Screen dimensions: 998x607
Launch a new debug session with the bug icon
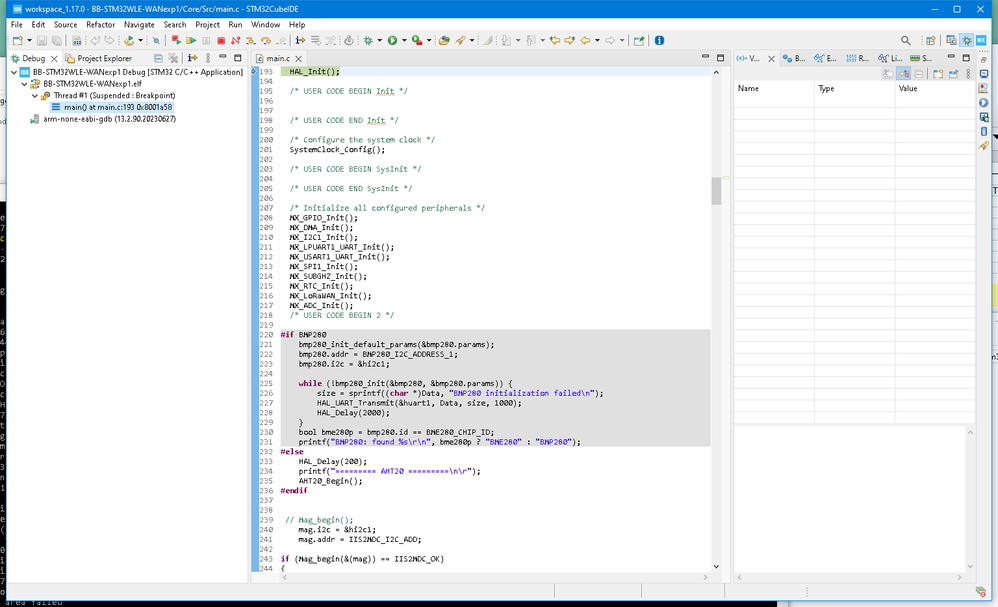tap(368, 41)
